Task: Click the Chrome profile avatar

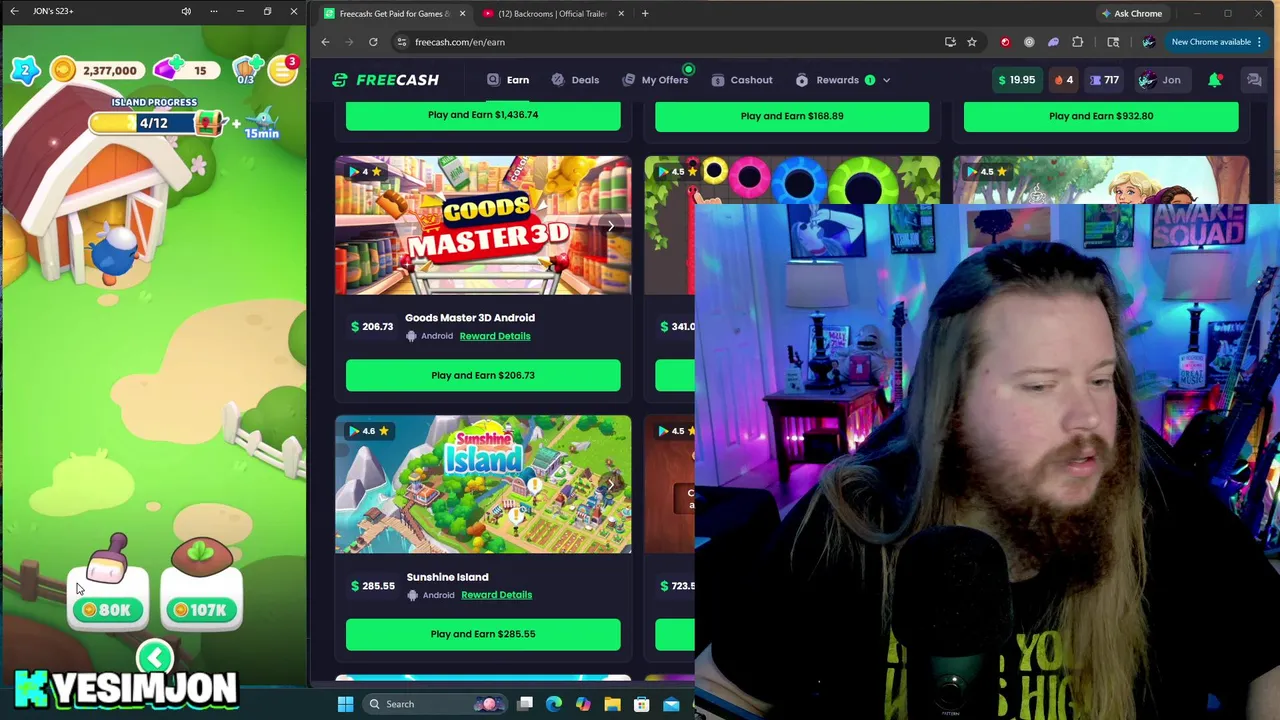Action: [1148, 42]
